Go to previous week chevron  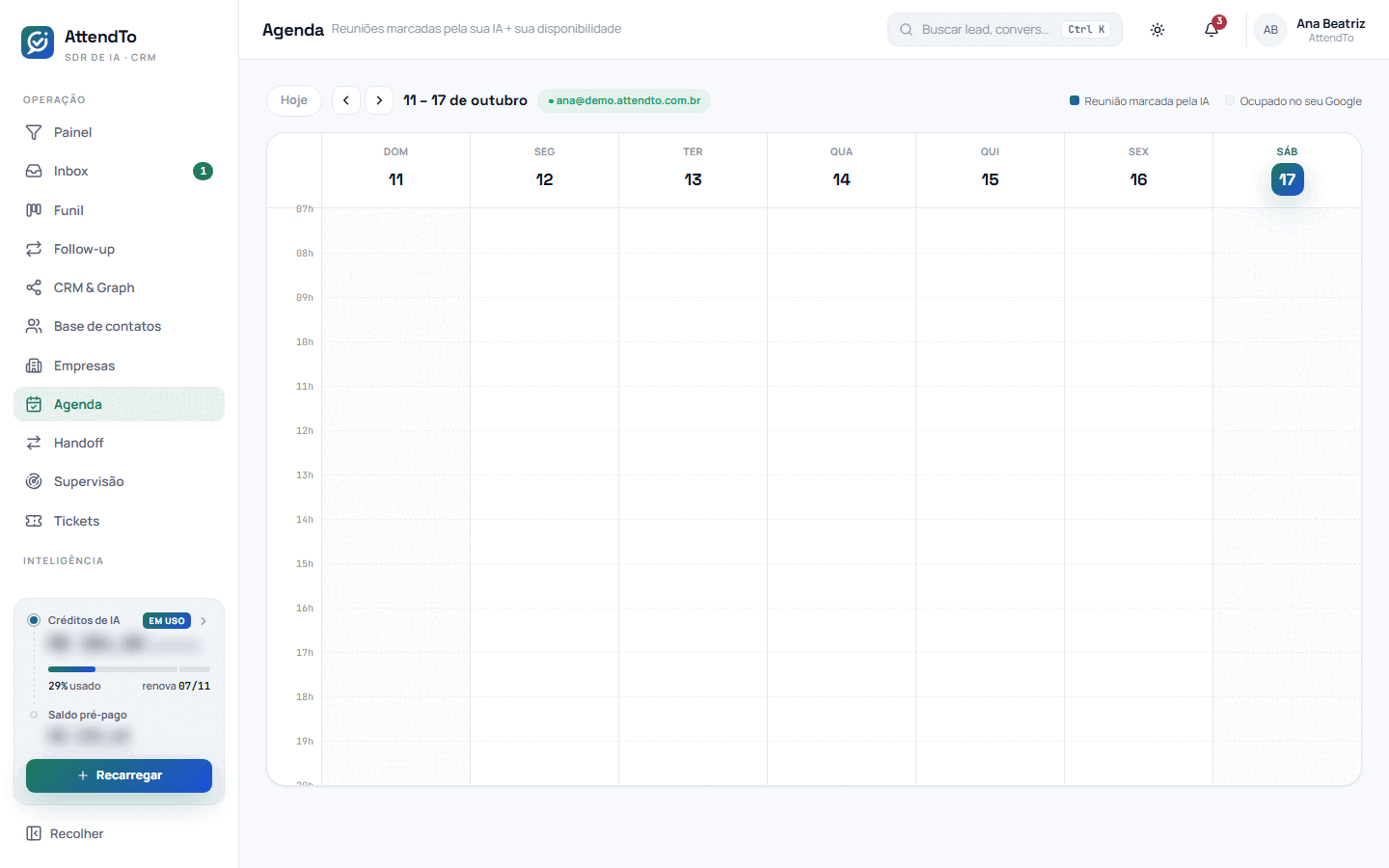(x=346, y=100)
